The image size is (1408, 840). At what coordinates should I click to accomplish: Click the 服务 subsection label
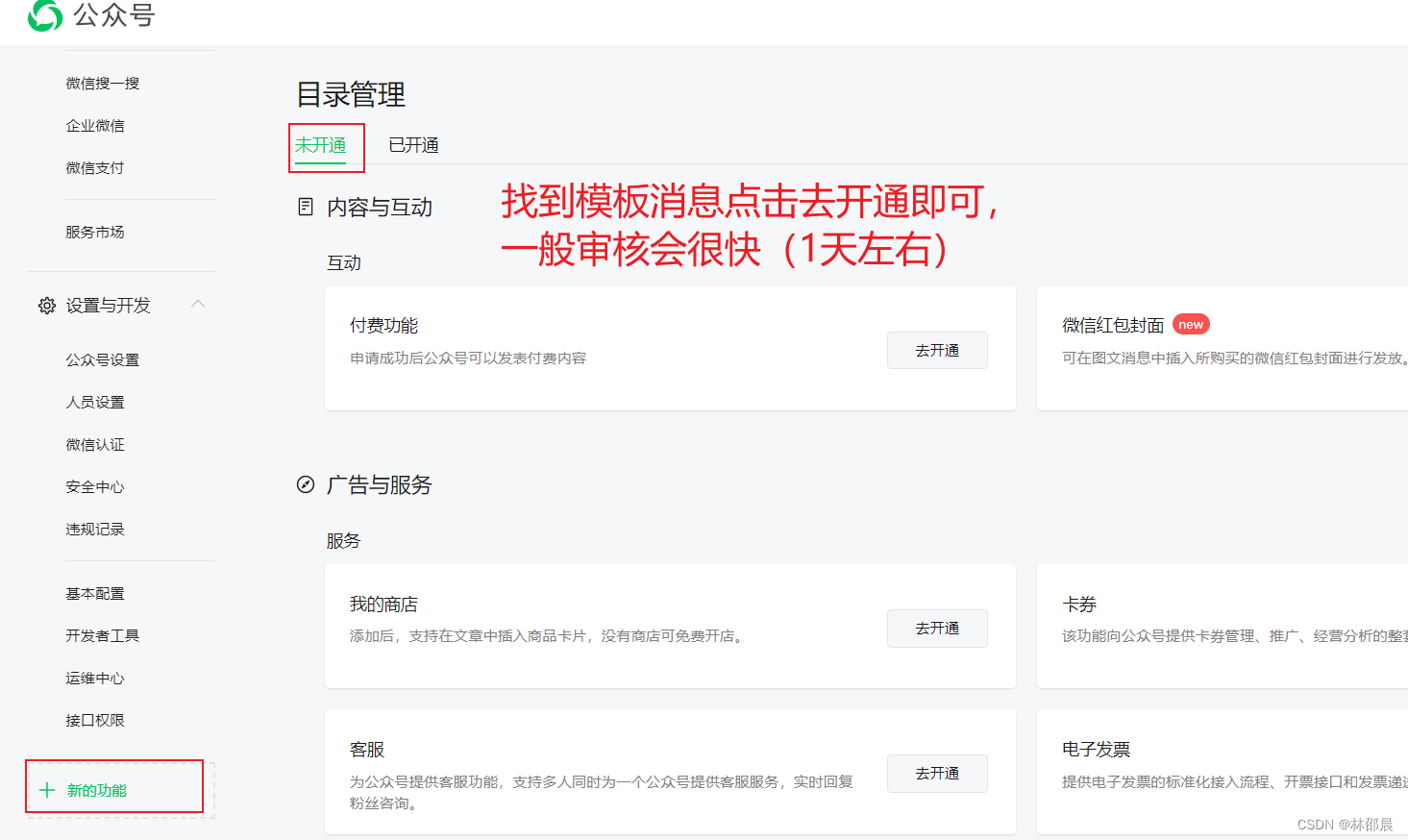coord(343,541)
